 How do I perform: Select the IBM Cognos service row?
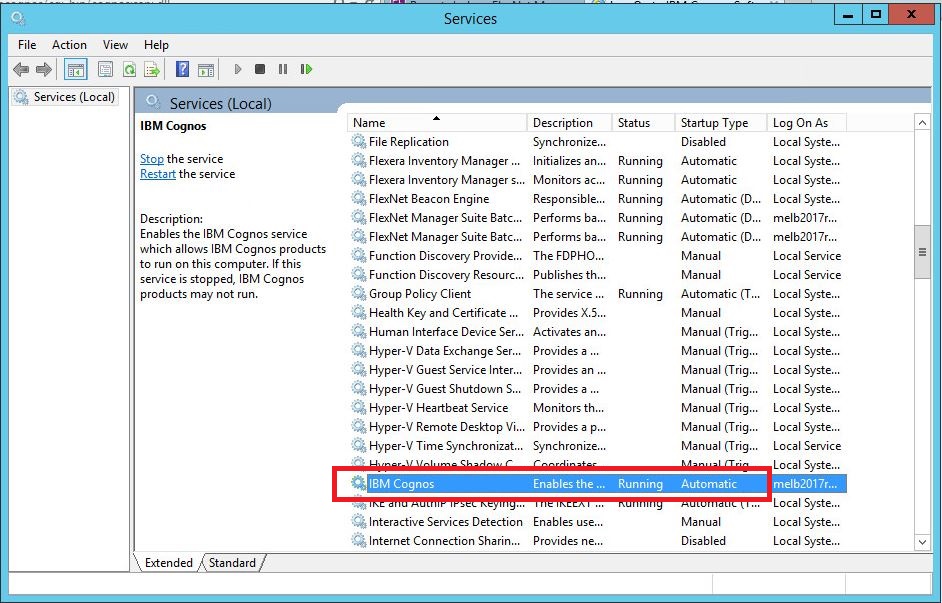(597, 483)
